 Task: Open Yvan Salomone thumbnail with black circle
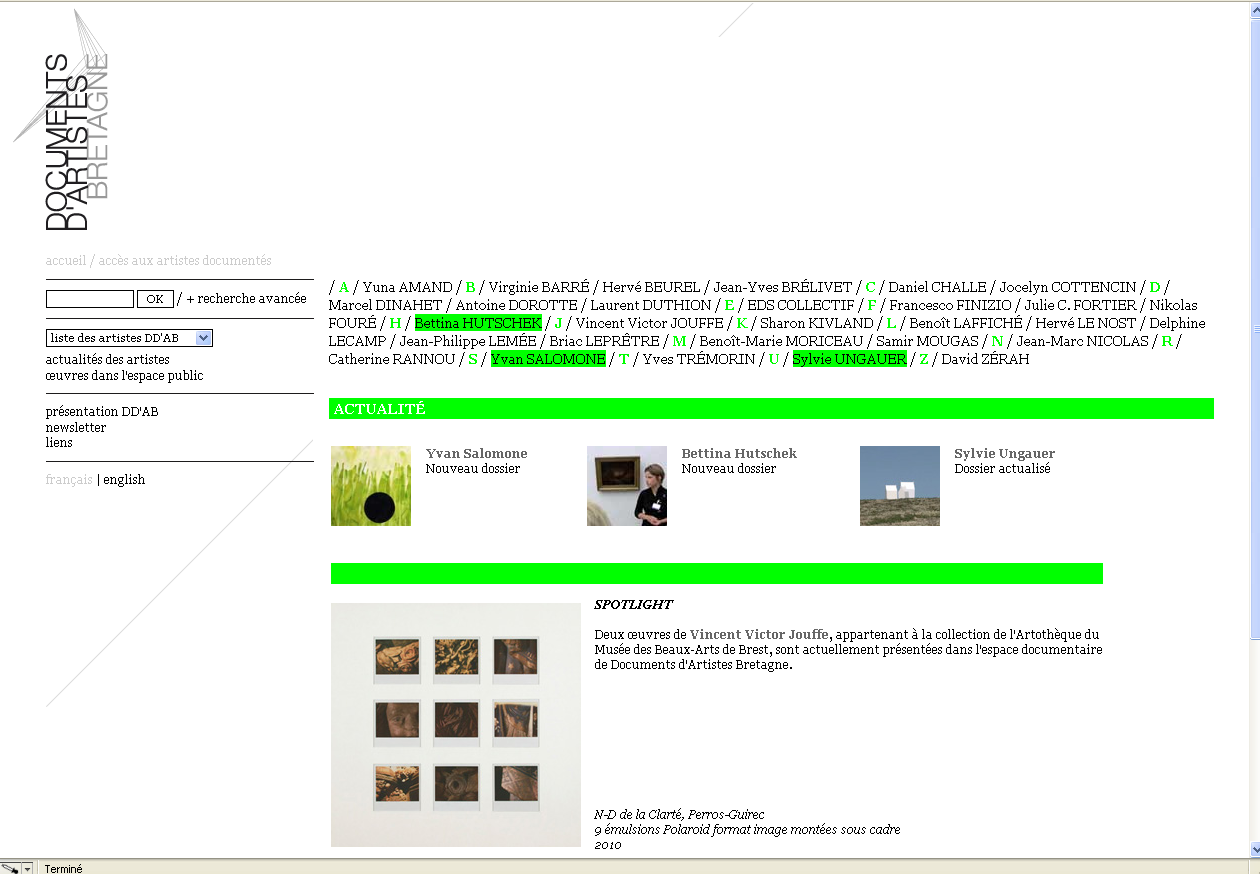371,486
